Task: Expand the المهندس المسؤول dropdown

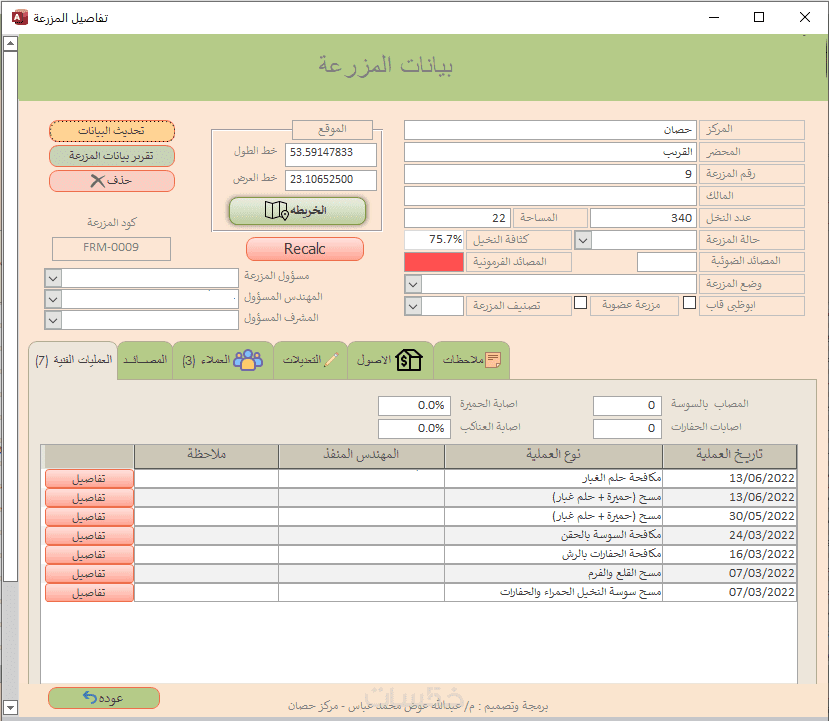Action: [53, 299]
